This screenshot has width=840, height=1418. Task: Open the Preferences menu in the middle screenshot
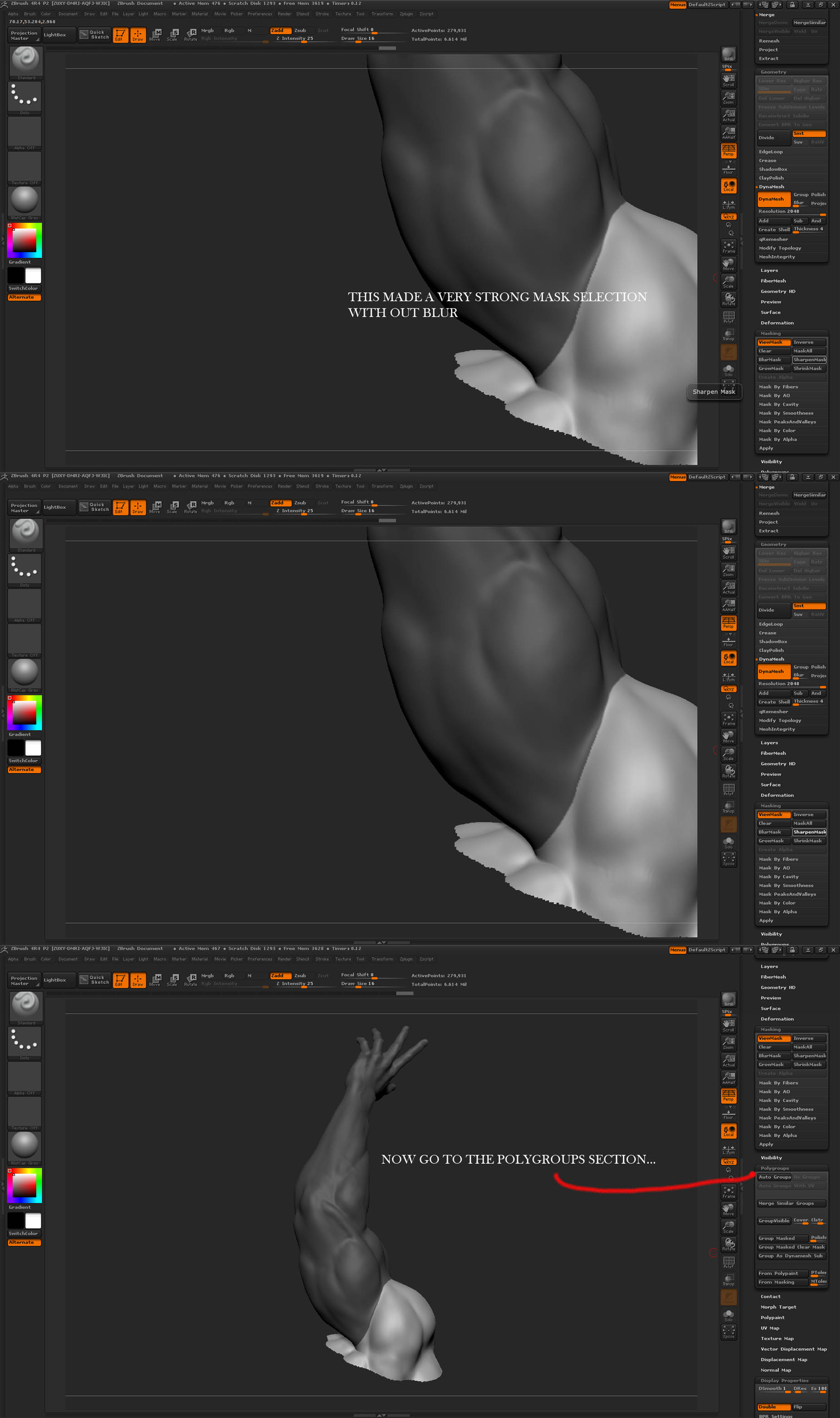click(x=260, y=486)
